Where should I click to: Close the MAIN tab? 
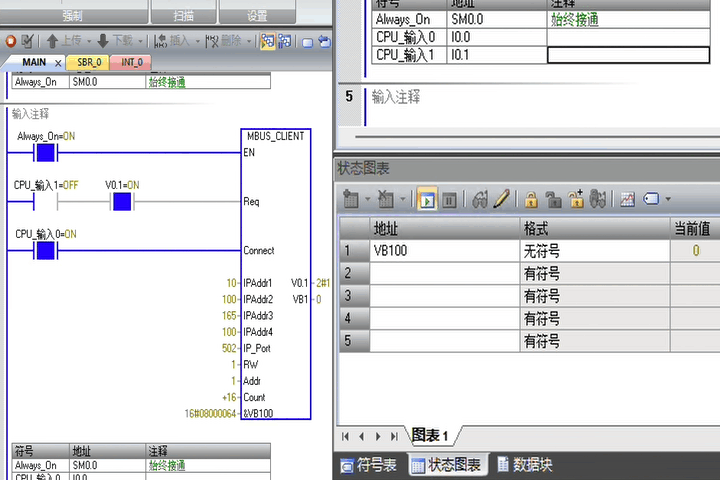tap(58, 63)
